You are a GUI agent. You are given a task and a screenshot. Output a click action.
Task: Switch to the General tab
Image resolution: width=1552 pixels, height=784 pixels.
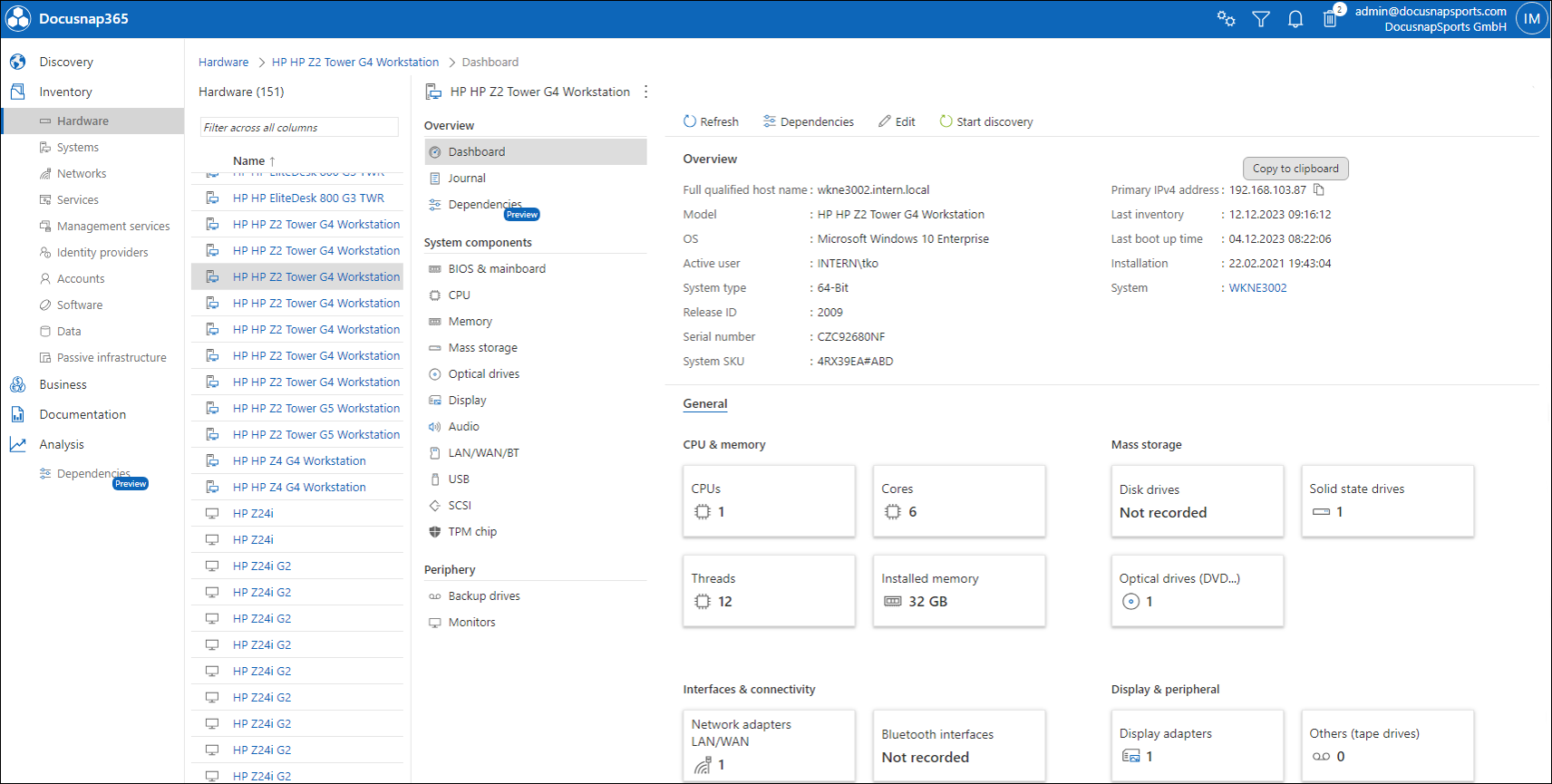705,404
